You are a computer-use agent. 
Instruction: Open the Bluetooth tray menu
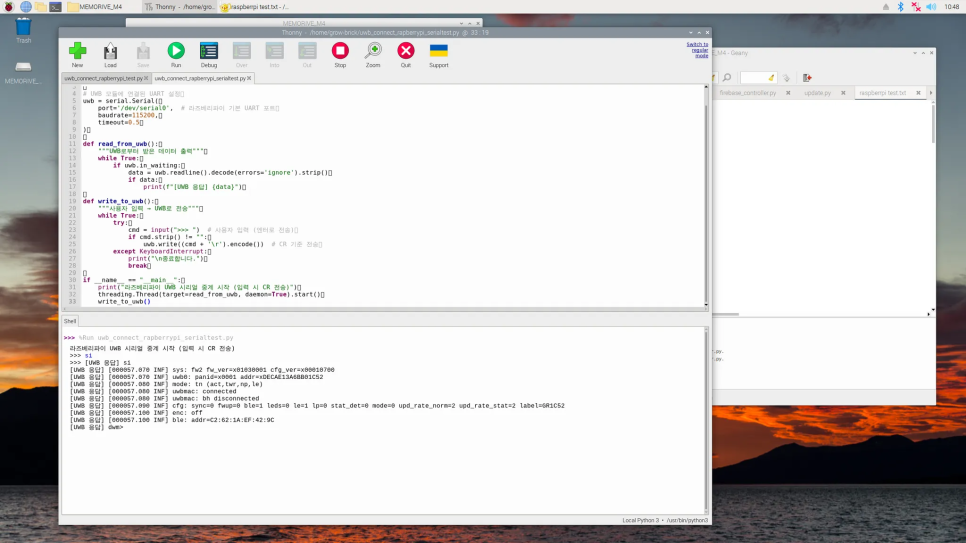(901, 7)
